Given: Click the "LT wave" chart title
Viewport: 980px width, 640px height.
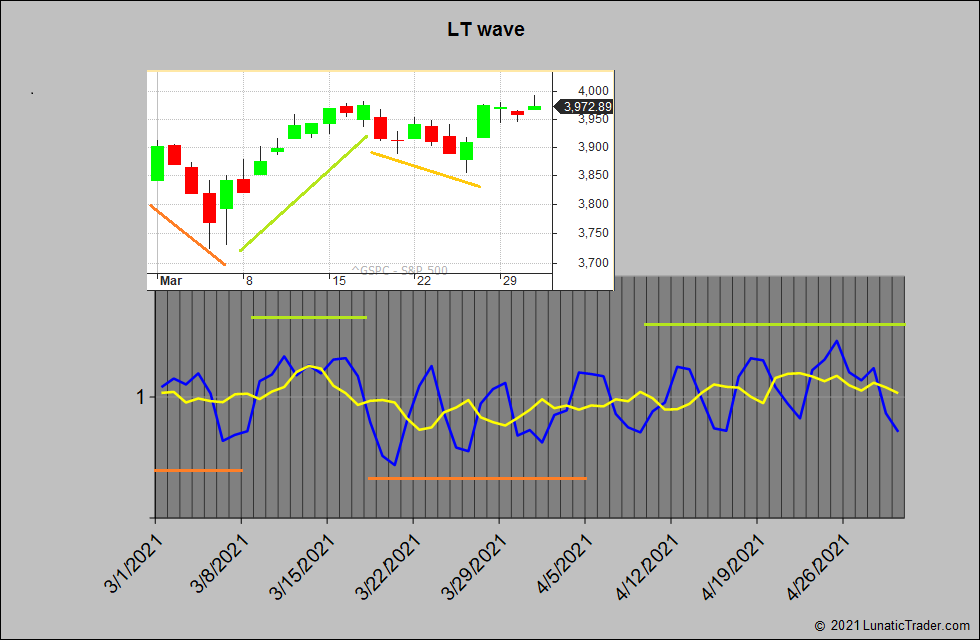Looking at the screenshot, I should (485, 29).
